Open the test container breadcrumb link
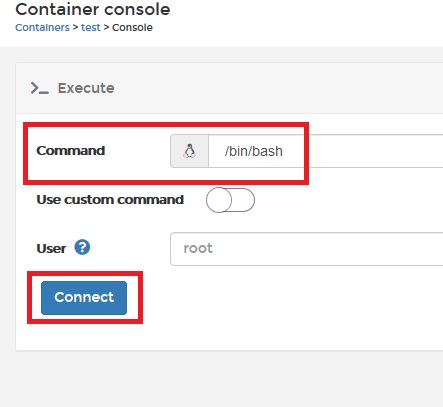The height and width of the screenshot is (407, 443). click(x=91, y=27)
